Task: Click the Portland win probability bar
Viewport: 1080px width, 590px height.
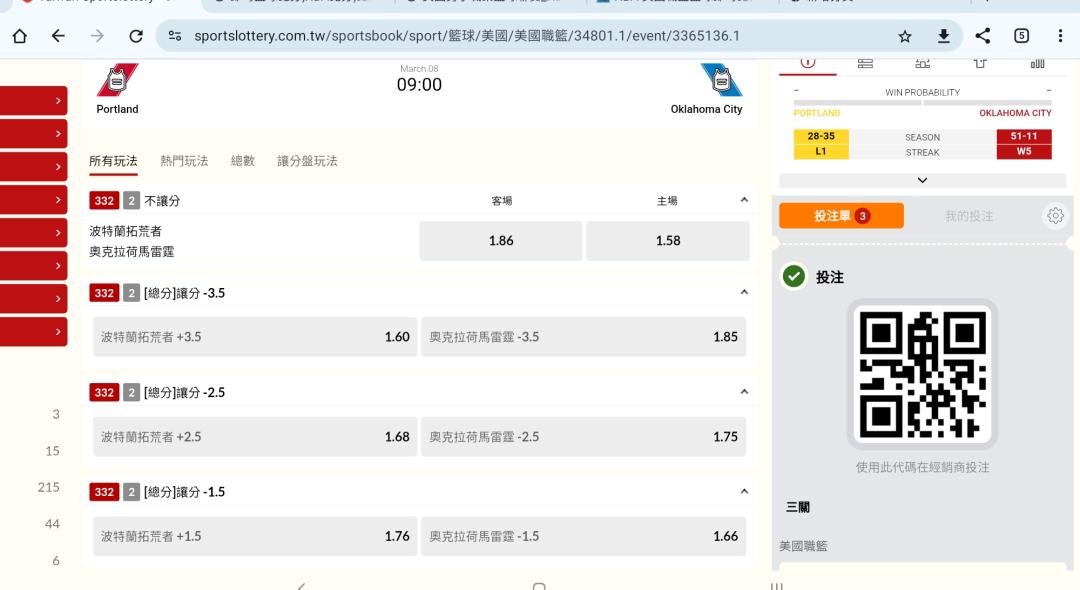Action: (857, 103)
